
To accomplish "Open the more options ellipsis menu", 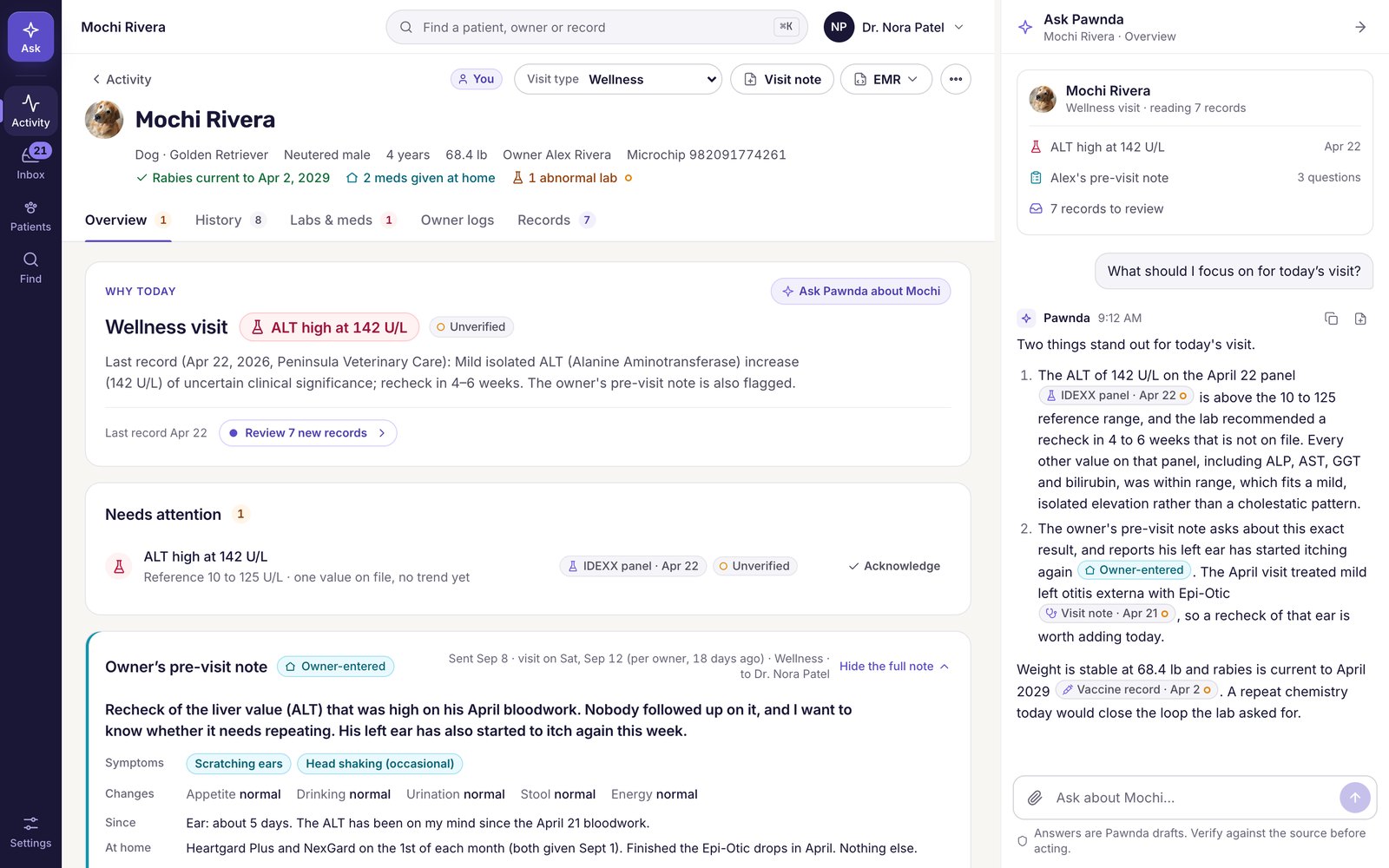I will 956,79.
